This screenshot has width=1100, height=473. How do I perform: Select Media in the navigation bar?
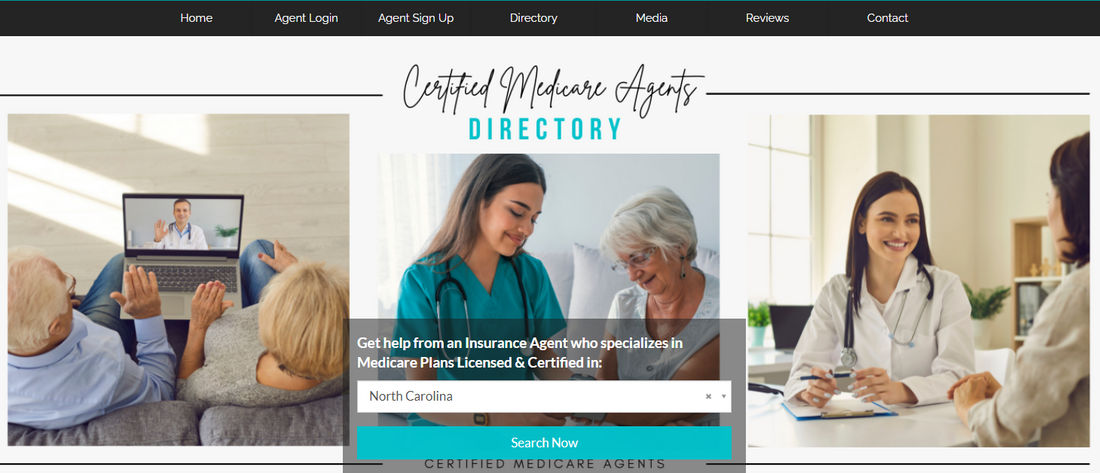click(x=652, y=18)
